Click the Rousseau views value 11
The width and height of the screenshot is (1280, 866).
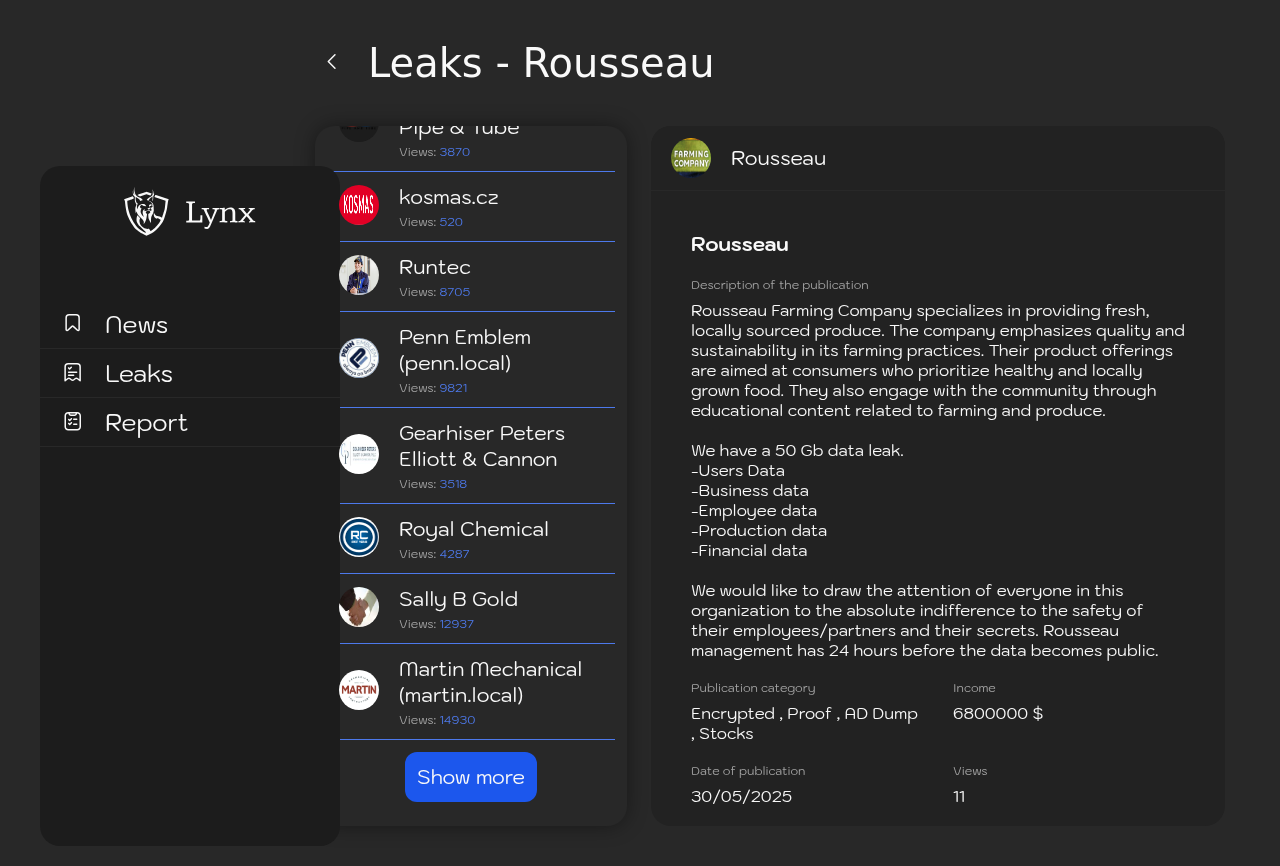tap(959, 796)
